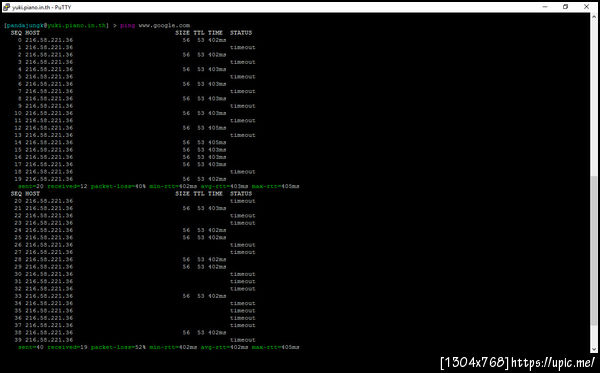
Task: Click TTL value 53 on sequence 25 row
Action: 201,237
